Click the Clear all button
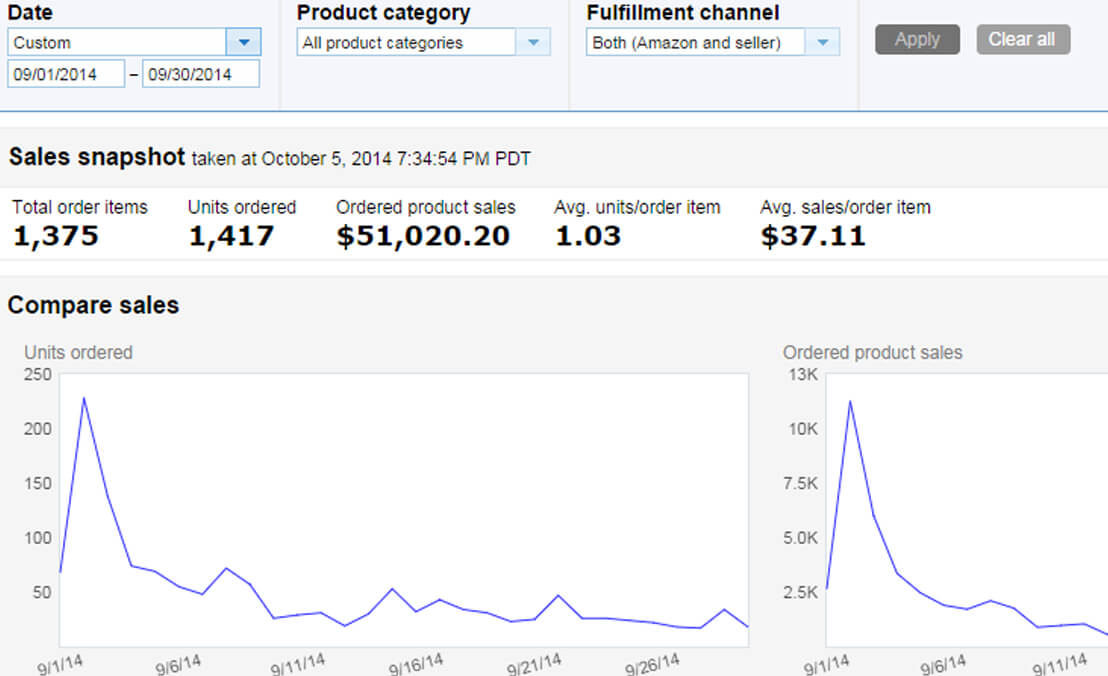The width and height of the screenshot is (1108, 676). (x=1022, y=40)
